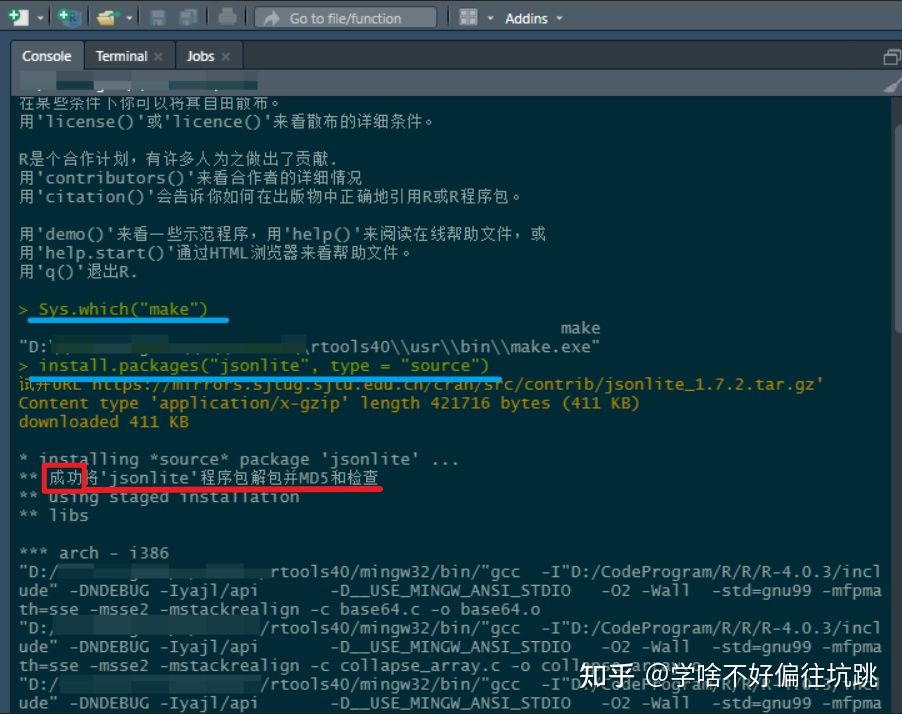Create a new file
Image resolution: width=902 pixels, height=714 pixels.
click(16, 17)
